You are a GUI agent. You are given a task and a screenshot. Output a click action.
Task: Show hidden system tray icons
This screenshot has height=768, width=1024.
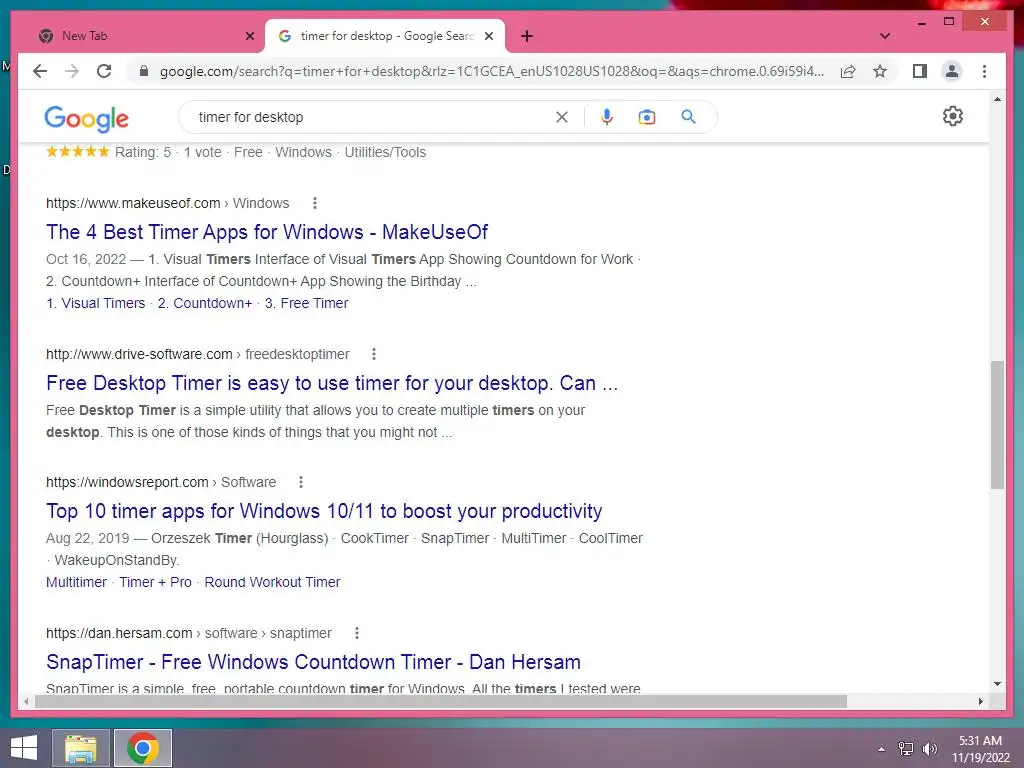coord(882,748)
